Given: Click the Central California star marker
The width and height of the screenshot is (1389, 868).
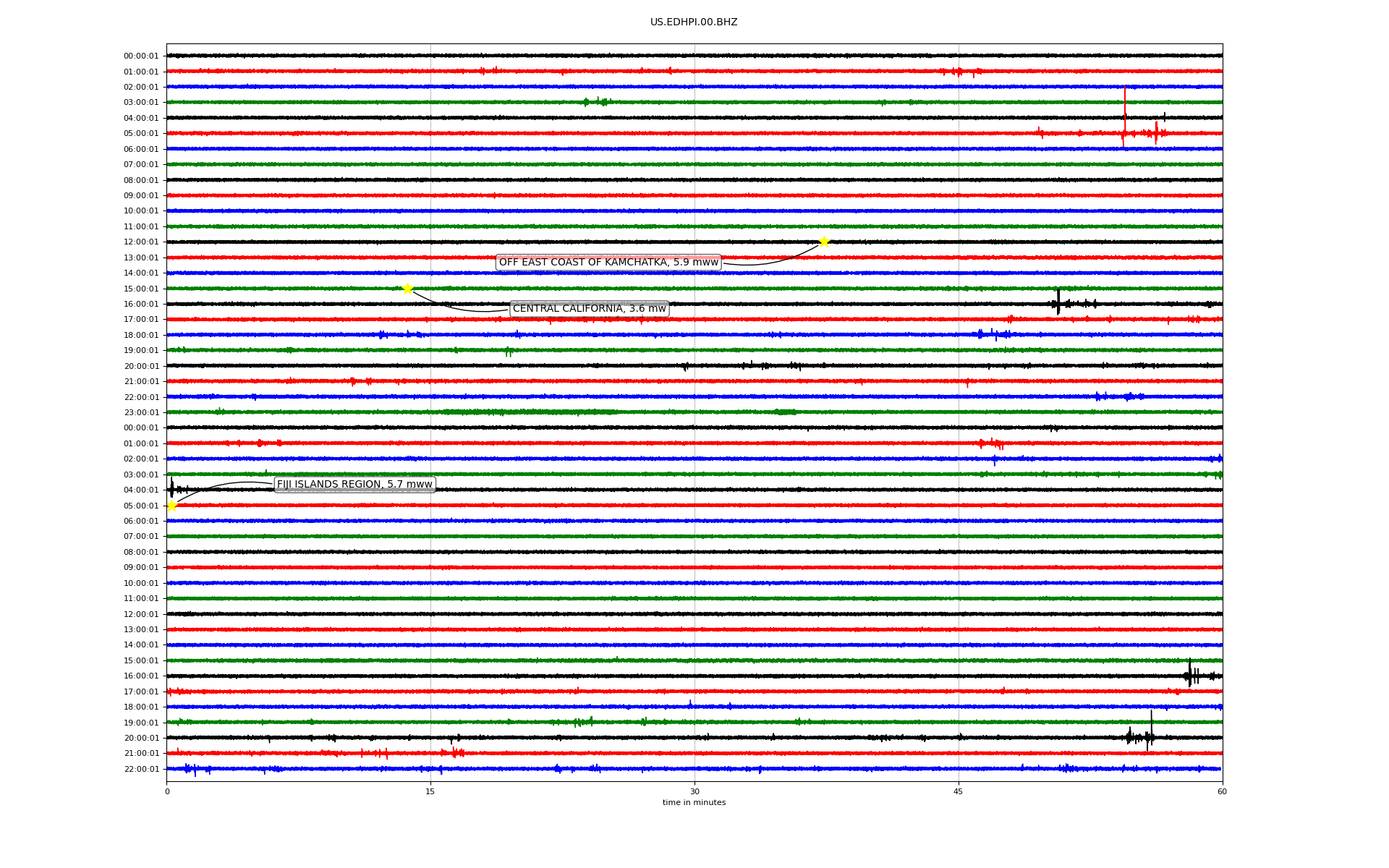Looking at the screenshot, I should [x=408, y=289].
